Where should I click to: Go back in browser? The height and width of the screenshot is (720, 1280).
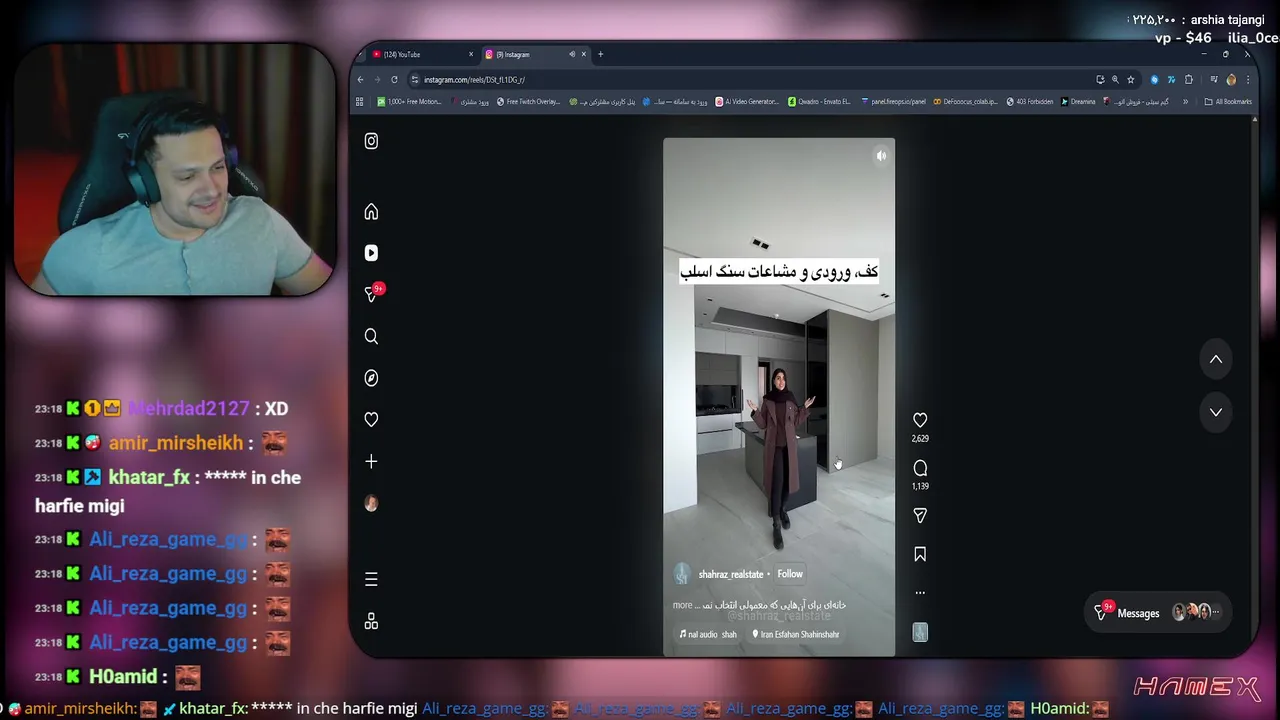click(361, 79)
